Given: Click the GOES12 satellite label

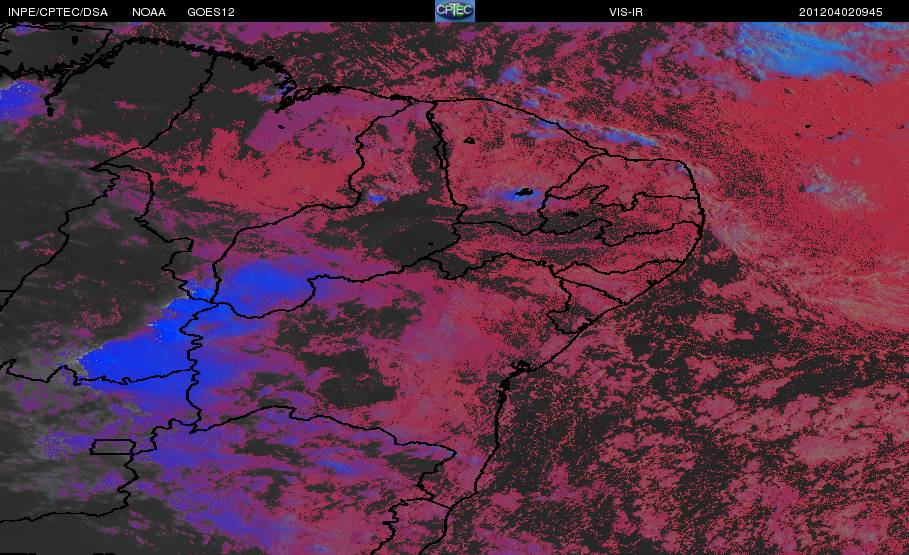Looking at the screenshot, I should (x=211, y=12).
